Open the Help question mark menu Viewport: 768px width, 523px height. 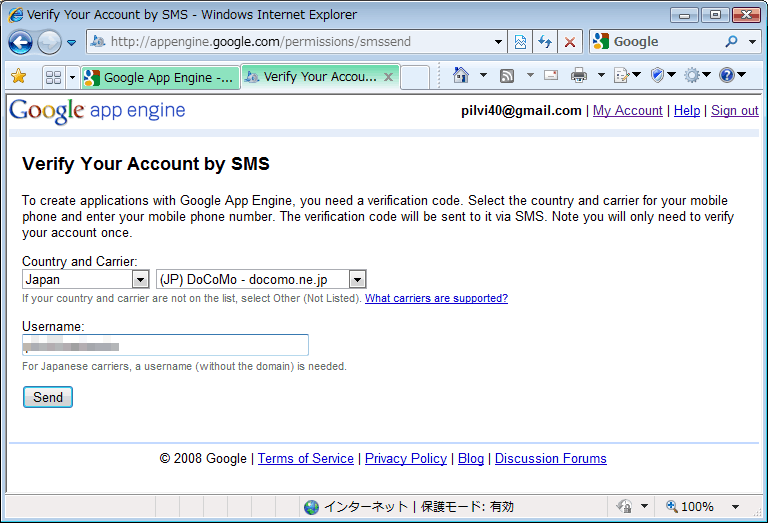[x=732, y=75]
